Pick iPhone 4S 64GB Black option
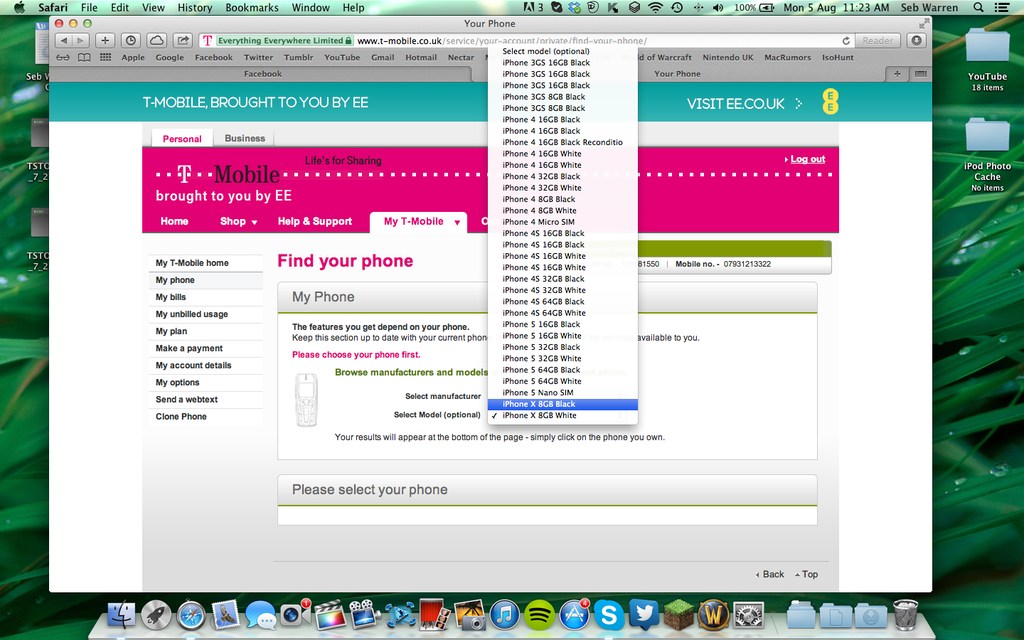 (x=563, y=302)
